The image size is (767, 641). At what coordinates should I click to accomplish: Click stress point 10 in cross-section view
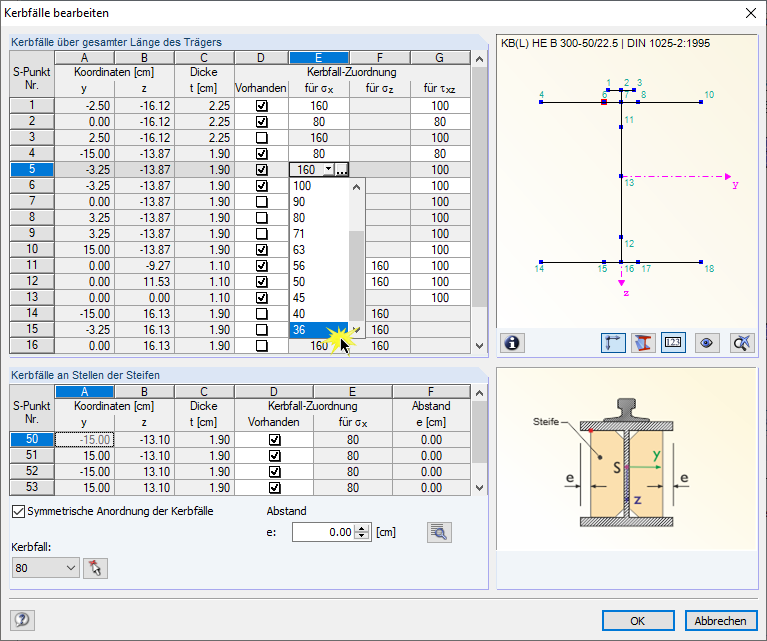(x=701, y=102)
